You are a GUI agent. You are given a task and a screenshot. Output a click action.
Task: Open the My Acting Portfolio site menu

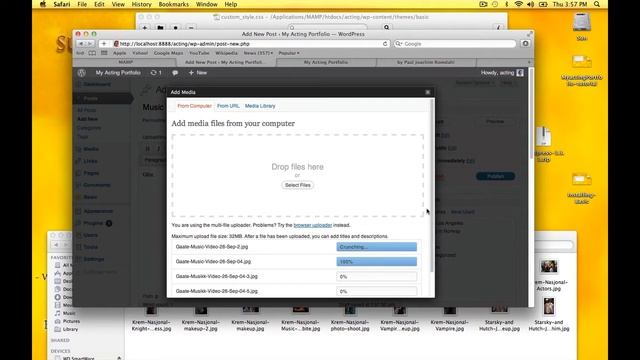[x=118, y=73]
